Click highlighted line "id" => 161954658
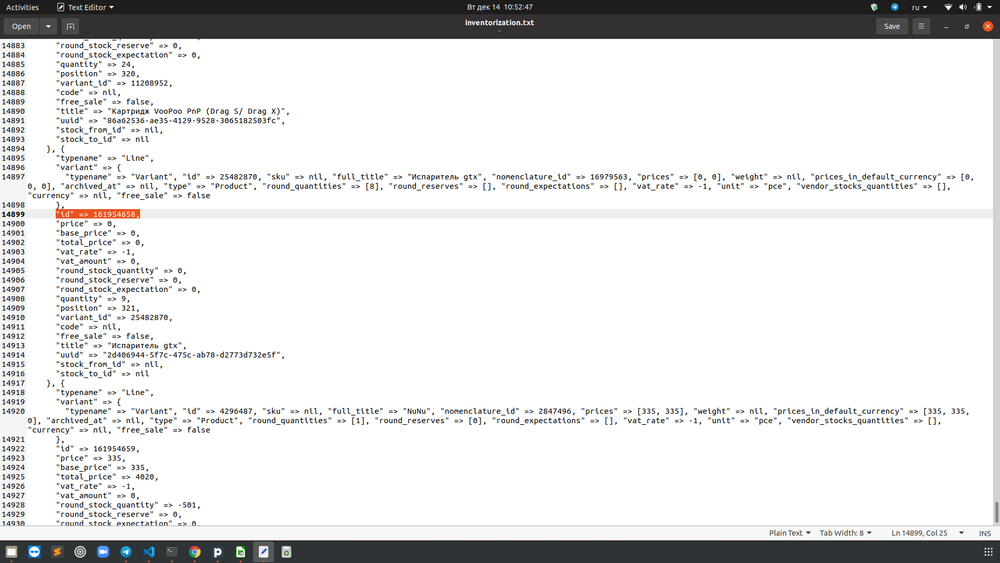Image resolution: width=1000 pixels, height=563 pixels. pos(98,214)
